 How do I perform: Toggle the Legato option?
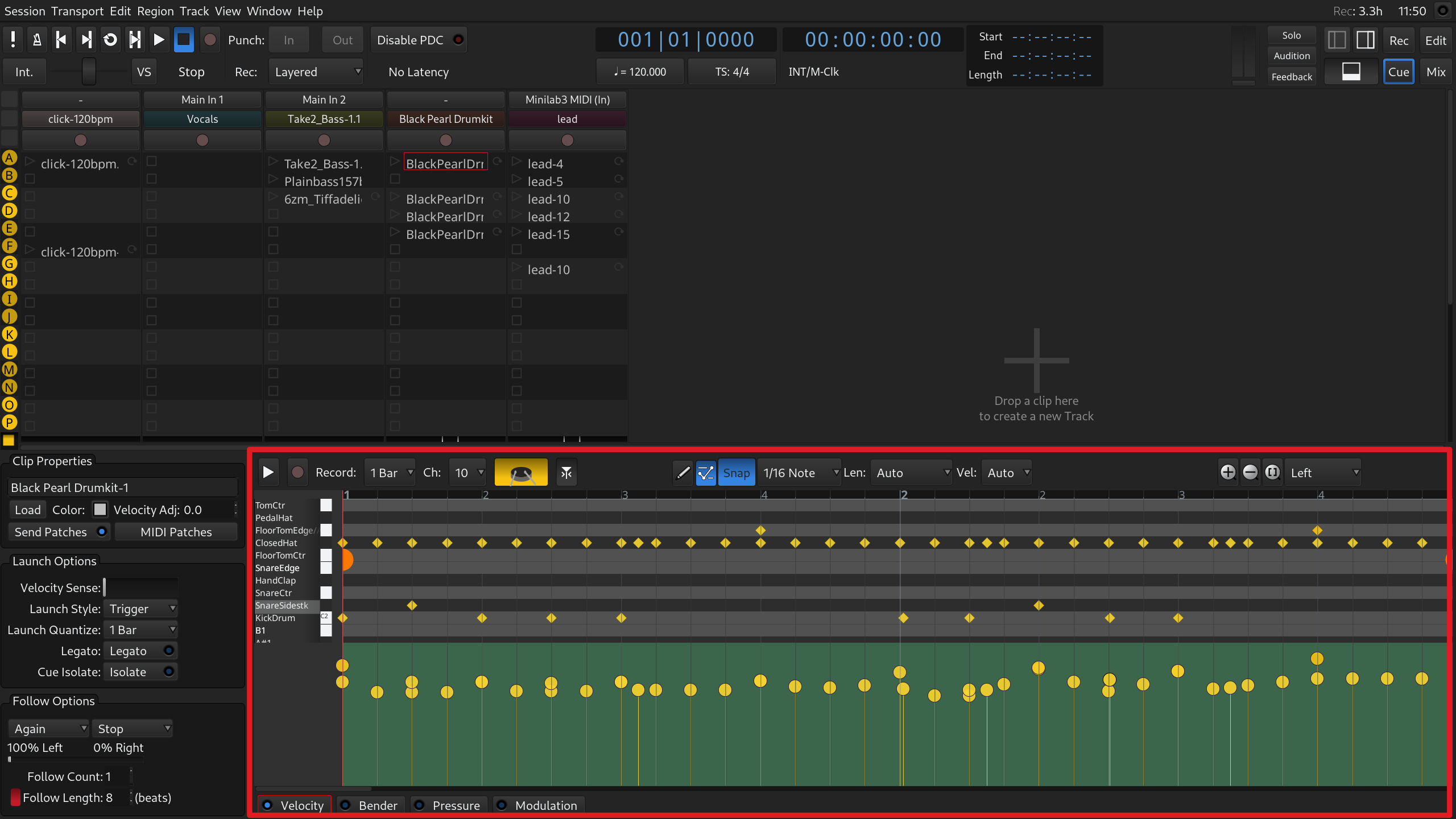140,651
